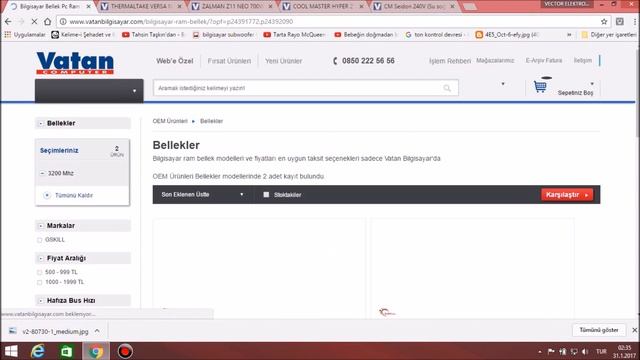Open E-Arşiv Fatura link

(544, 60)
